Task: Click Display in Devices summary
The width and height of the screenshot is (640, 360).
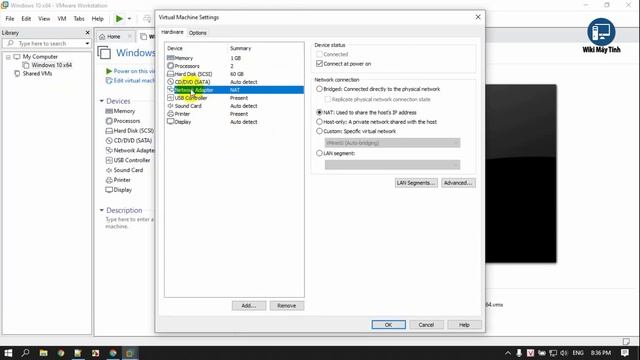Action: pyautogui.click(x=119, y=190)
